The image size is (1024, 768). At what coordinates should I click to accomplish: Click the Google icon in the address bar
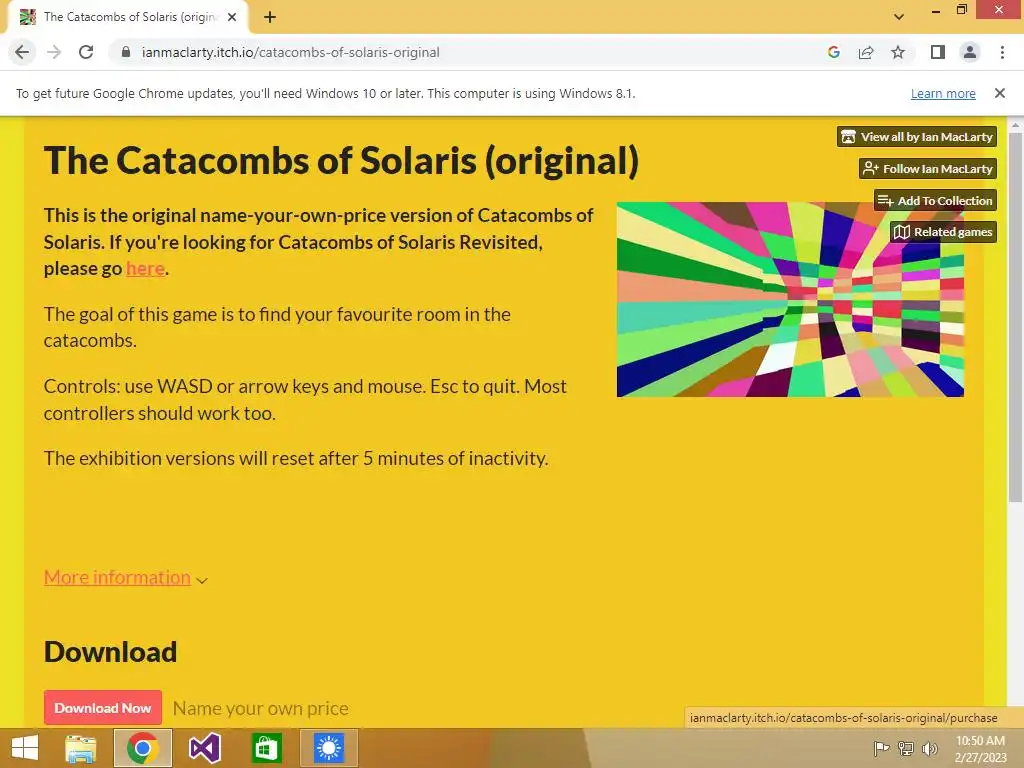tap(833, 52)
